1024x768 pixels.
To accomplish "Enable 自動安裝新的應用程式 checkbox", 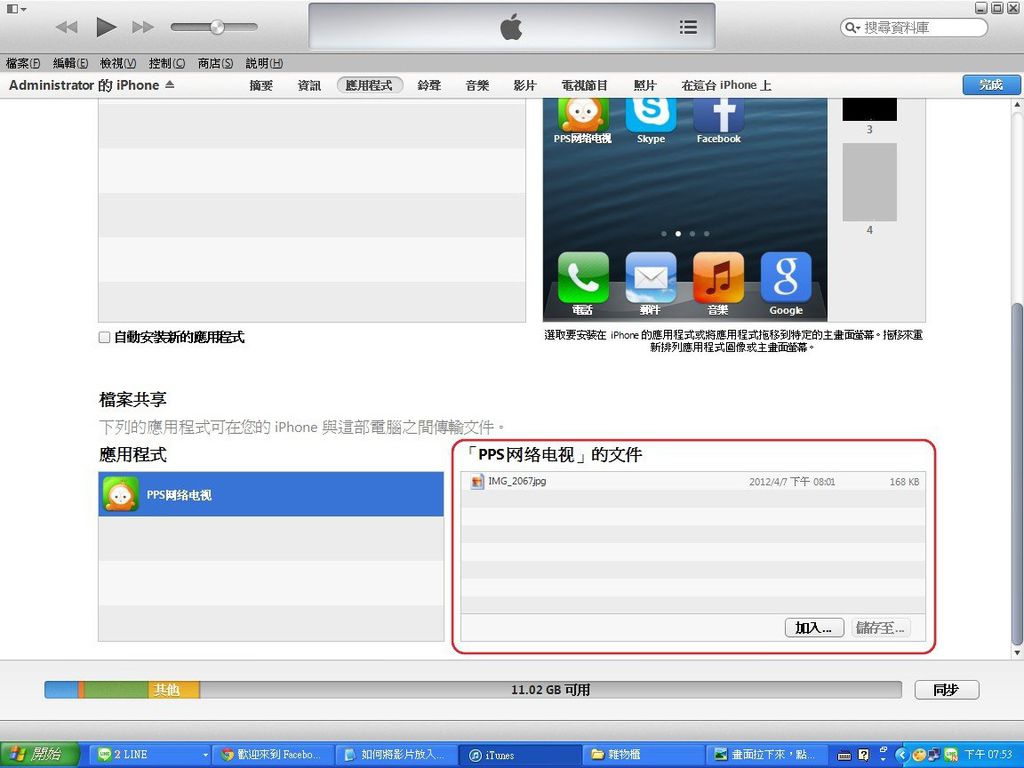I will [x=104, y=338].
